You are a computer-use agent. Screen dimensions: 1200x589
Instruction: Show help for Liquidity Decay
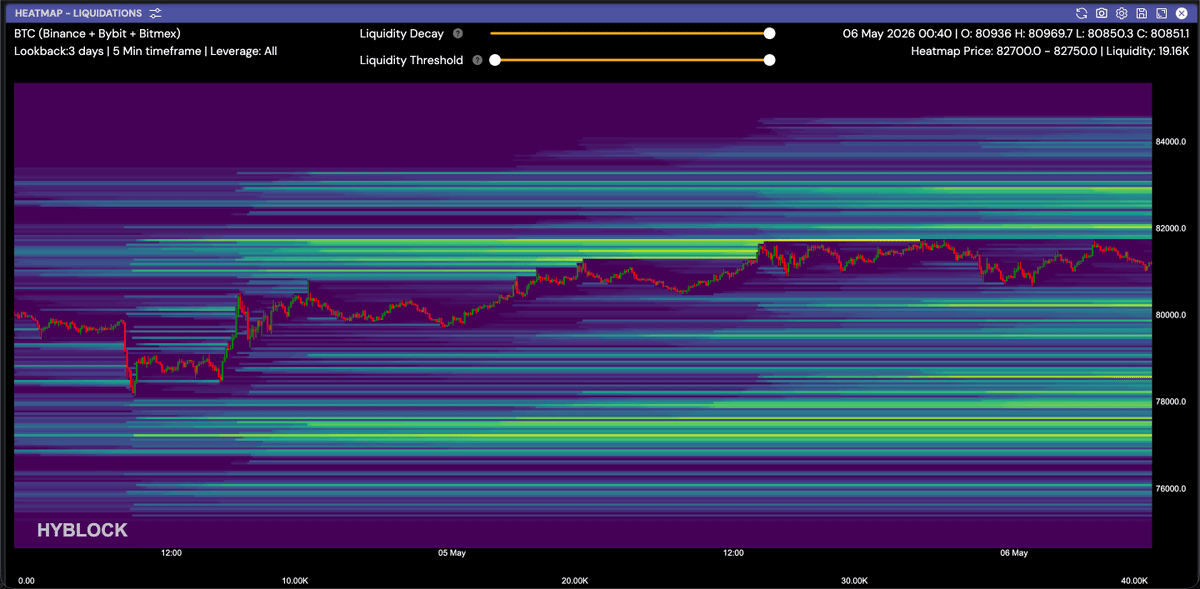[457, 33]
